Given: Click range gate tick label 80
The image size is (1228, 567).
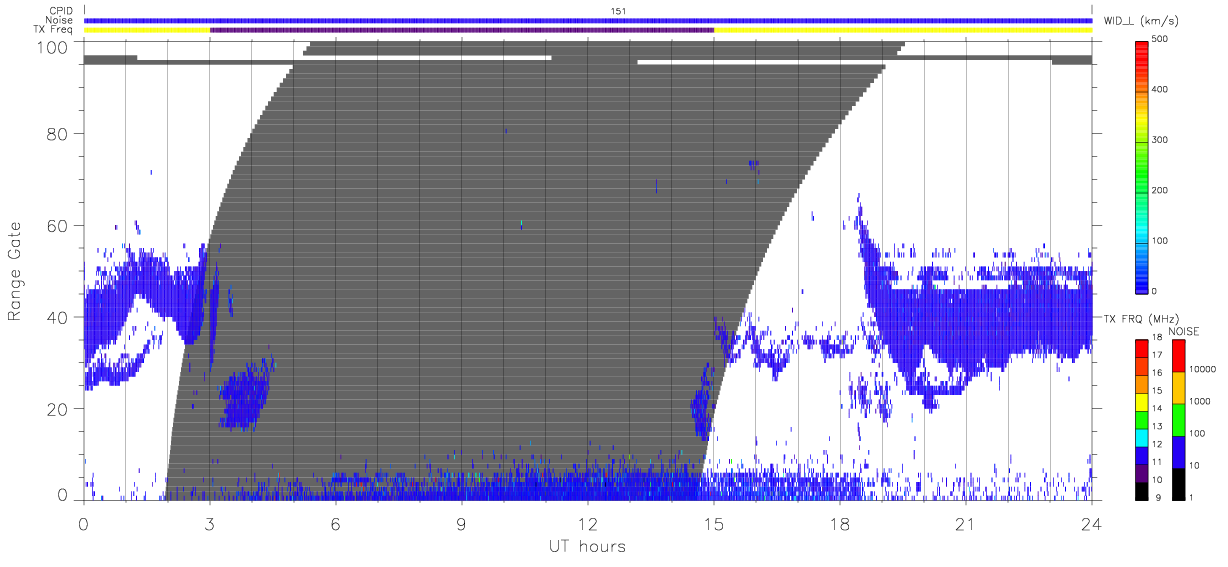Looking at the screenshot, I should coord(59,134).
